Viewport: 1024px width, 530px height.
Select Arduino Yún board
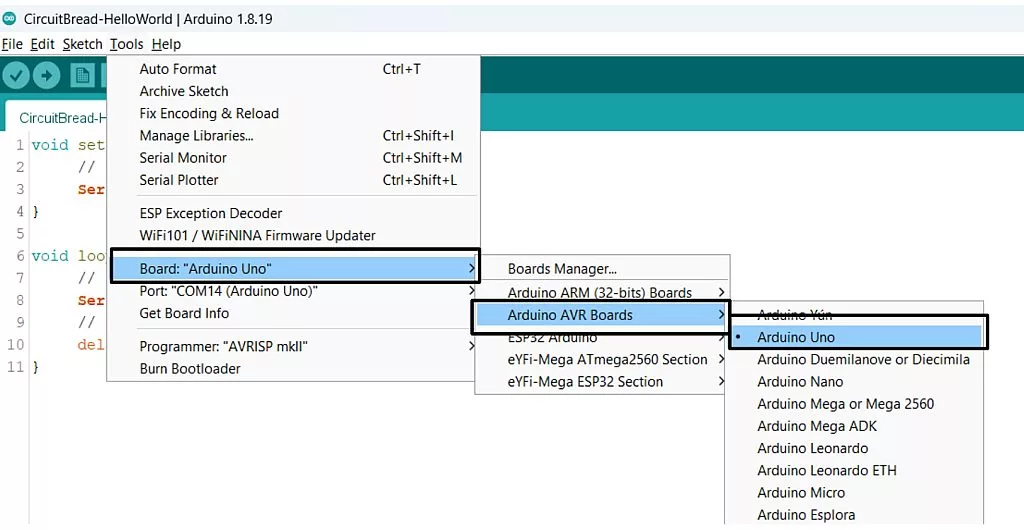855,315
